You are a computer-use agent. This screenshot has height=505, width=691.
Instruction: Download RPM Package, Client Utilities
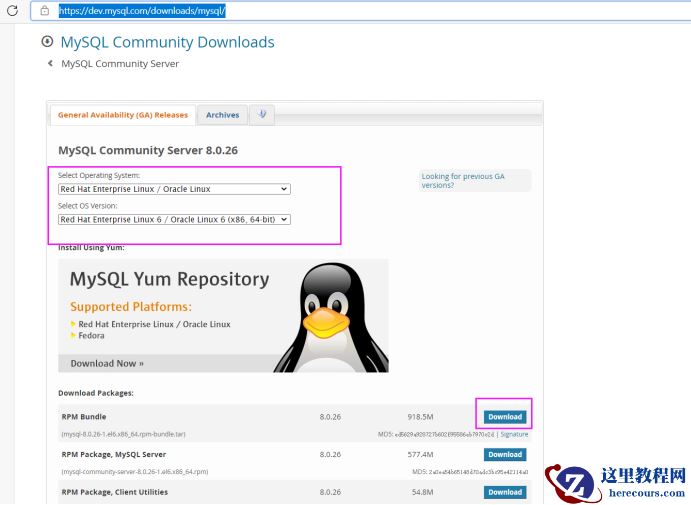pyautogui.click(x=505, y=492)
